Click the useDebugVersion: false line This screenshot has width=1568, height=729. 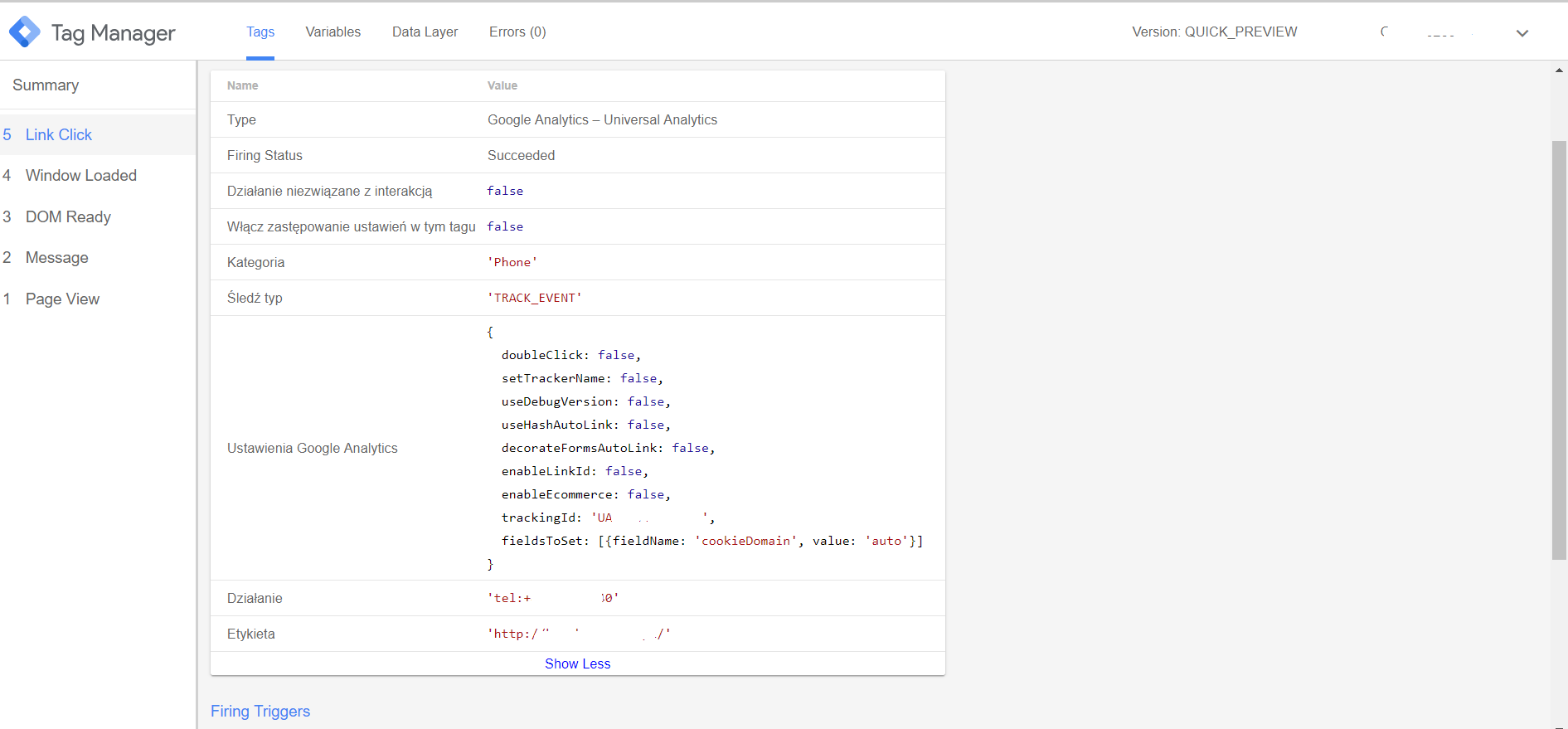click(x=586, y=401)
